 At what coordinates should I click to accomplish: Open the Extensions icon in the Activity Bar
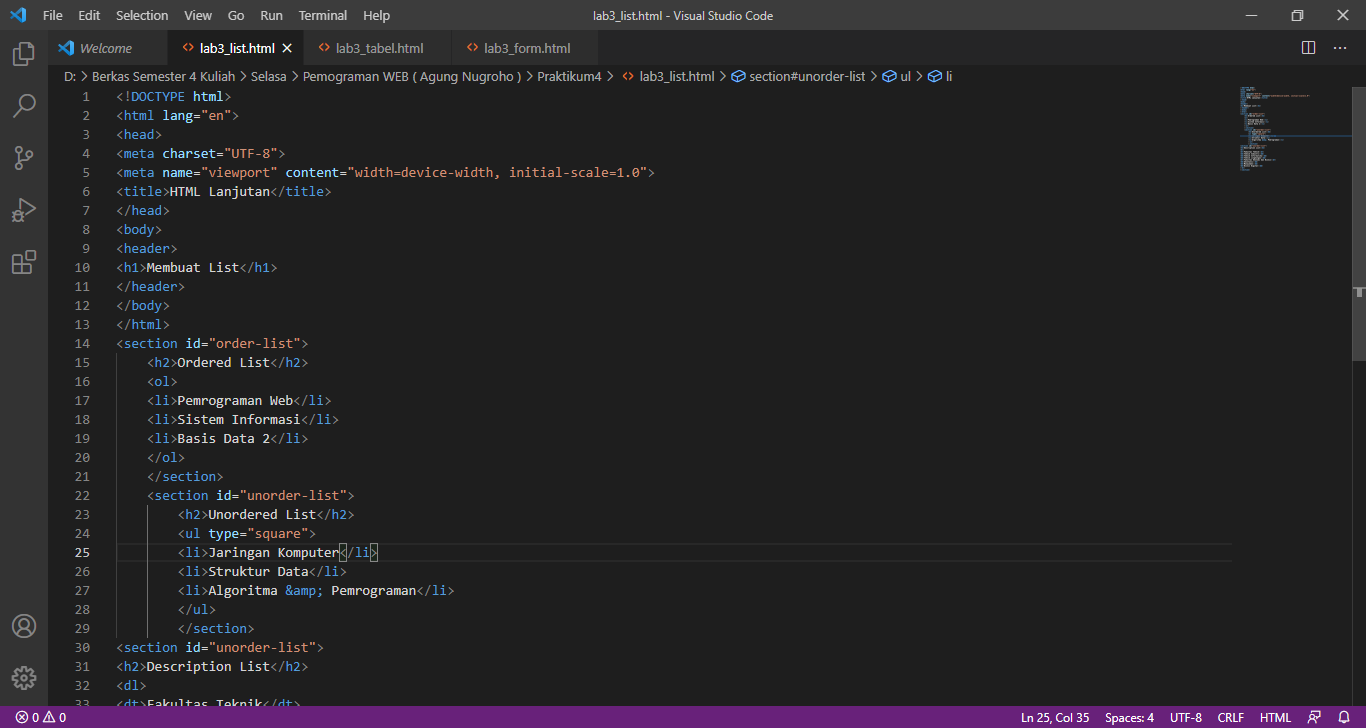point(24,262)
